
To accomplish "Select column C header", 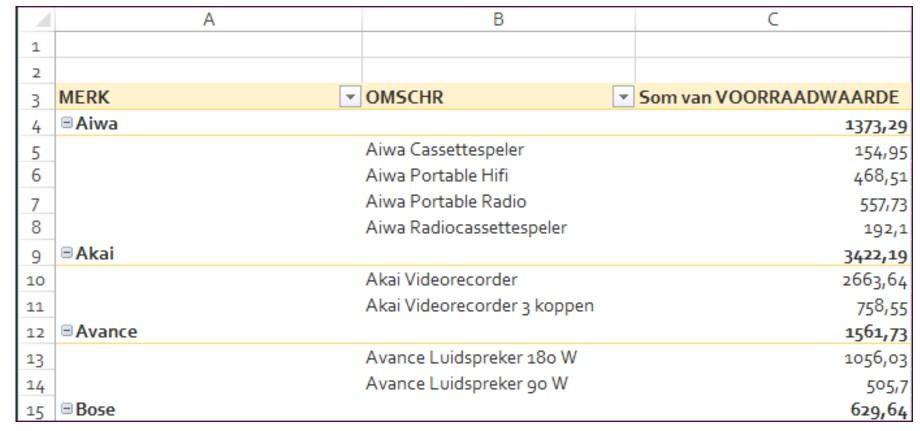I will point(772,19).
